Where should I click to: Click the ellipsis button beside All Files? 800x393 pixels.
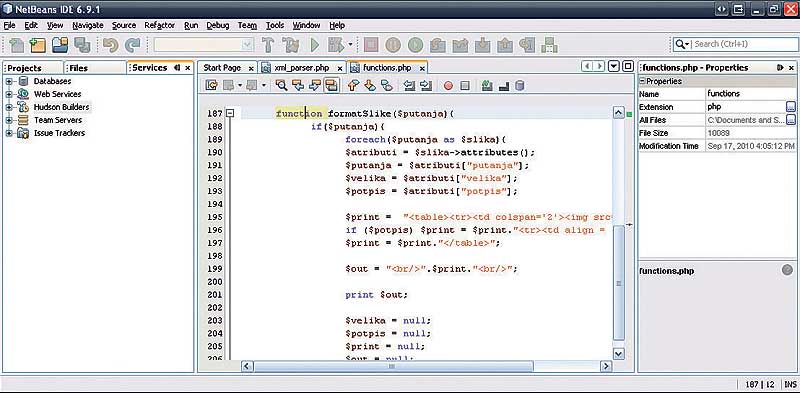pyautogui.click(x=791, y=120)
